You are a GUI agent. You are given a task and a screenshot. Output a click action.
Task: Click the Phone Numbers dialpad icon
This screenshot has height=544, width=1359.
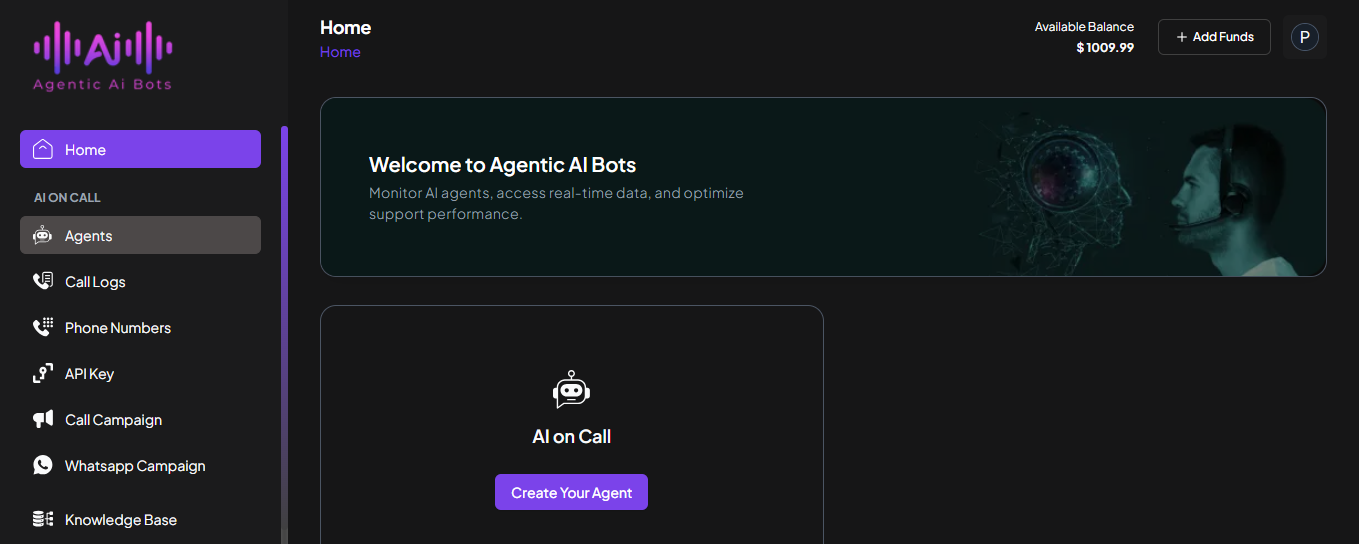coord(43,328)
